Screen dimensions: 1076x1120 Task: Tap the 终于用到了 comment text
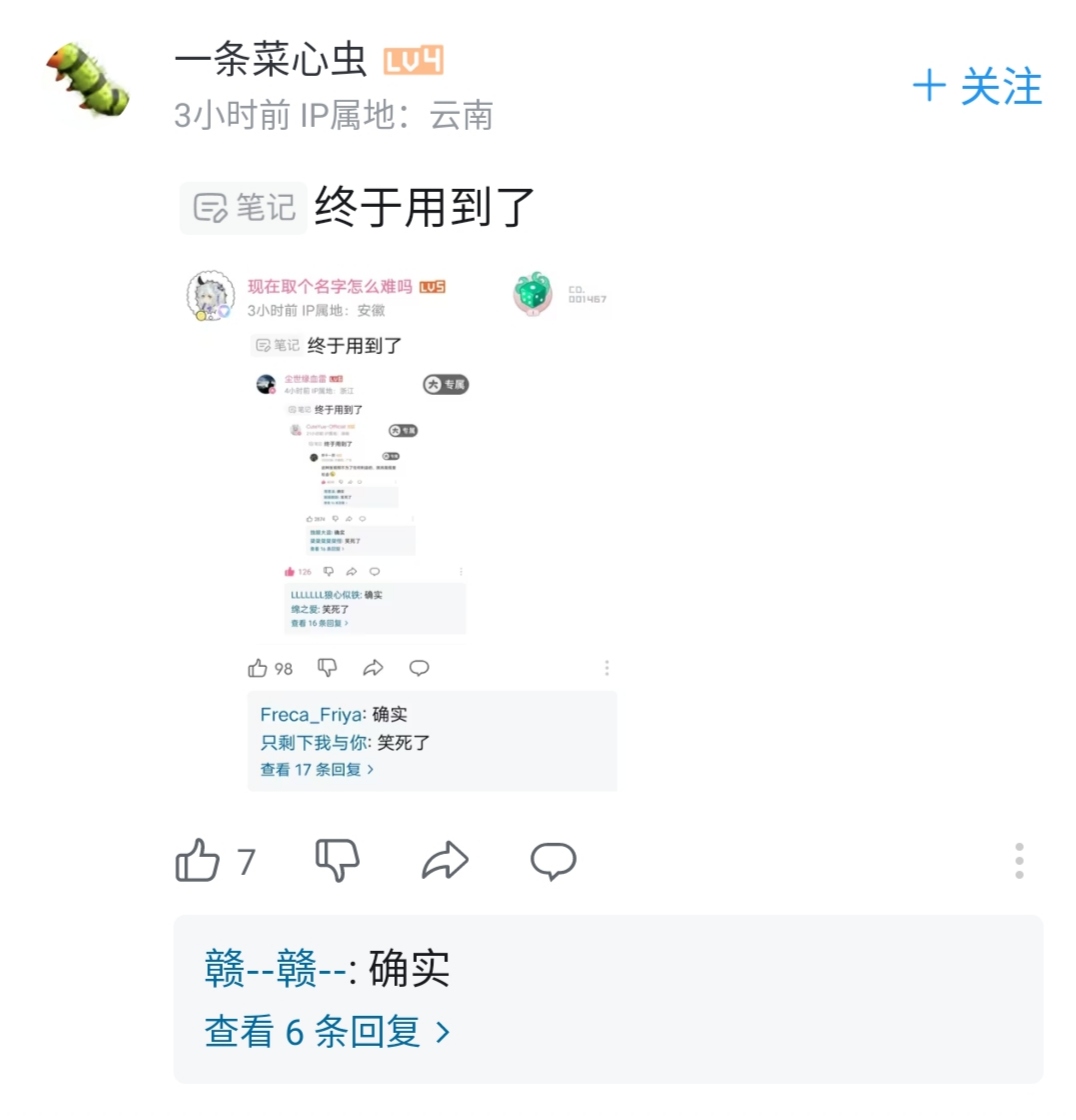click(x=424, y=207)
